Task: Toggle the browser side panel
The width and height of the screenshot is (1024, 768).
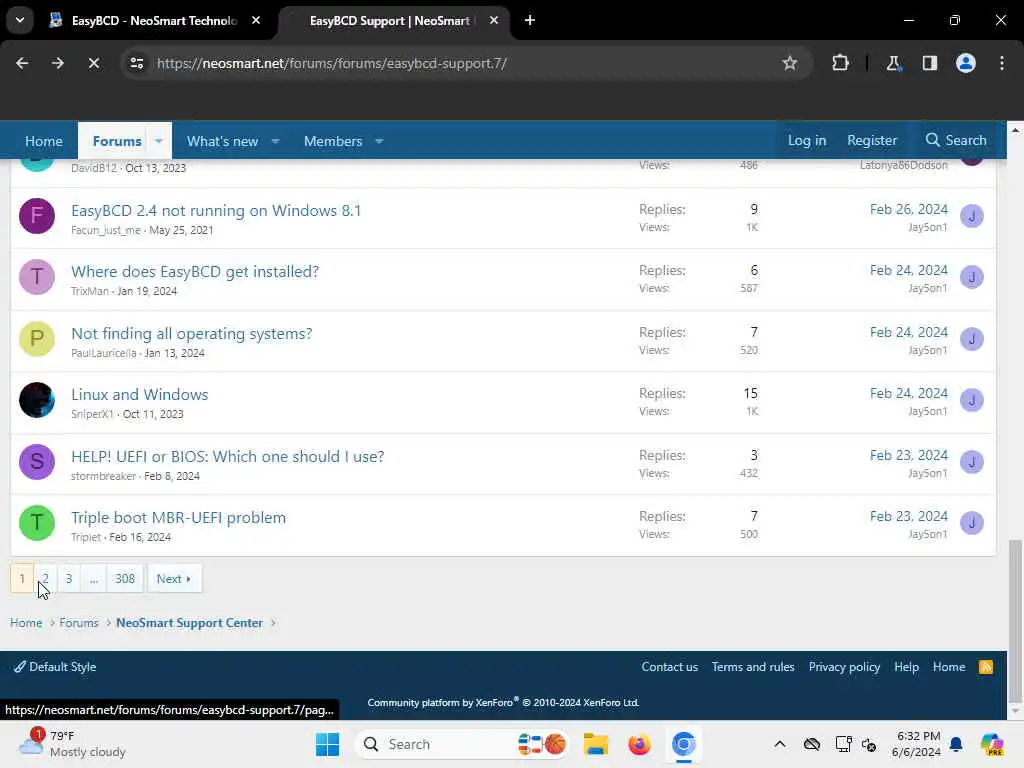Action: tap(929, 63)
